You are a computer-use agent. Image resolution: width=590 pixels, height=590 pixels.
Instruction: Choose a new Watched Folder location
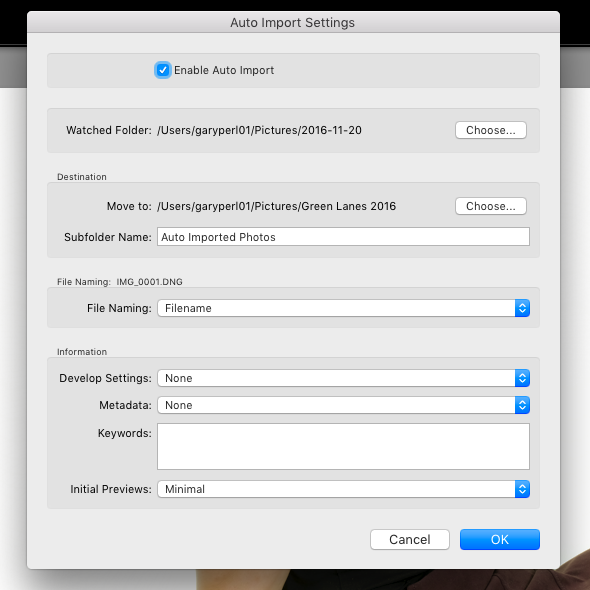(x=491, y=130)
